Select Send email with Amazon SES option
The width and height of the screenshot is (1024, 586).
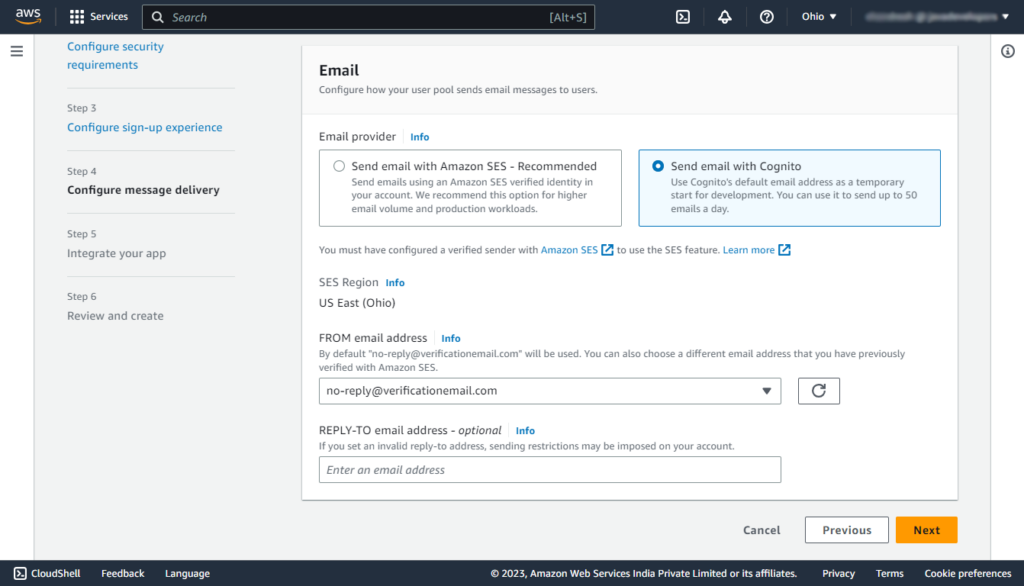[x=339, y=166]
